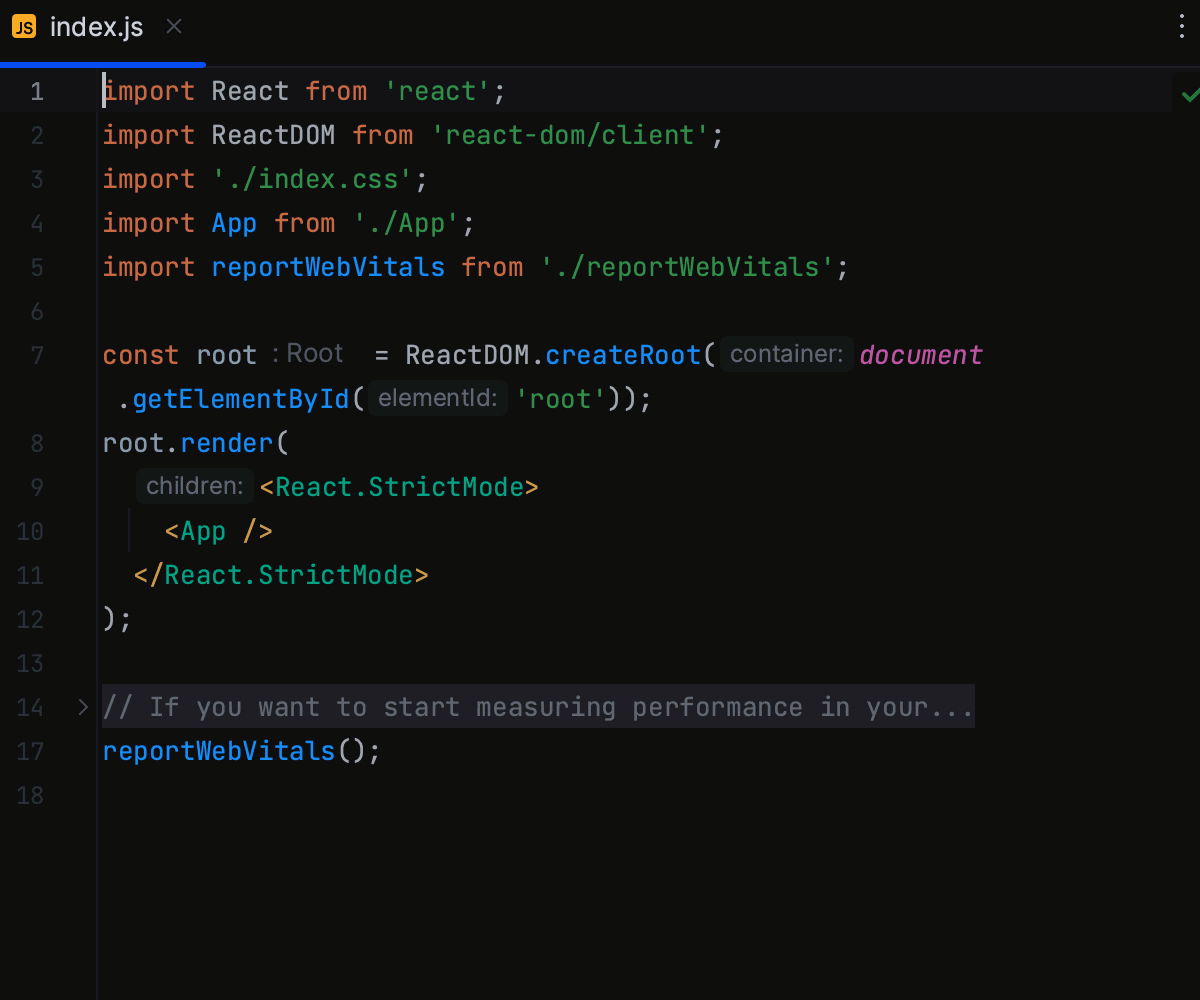Click the children: parameter hint
Screen dimensions: 1200x1000
pyautogui.click(x=194, y=486)
